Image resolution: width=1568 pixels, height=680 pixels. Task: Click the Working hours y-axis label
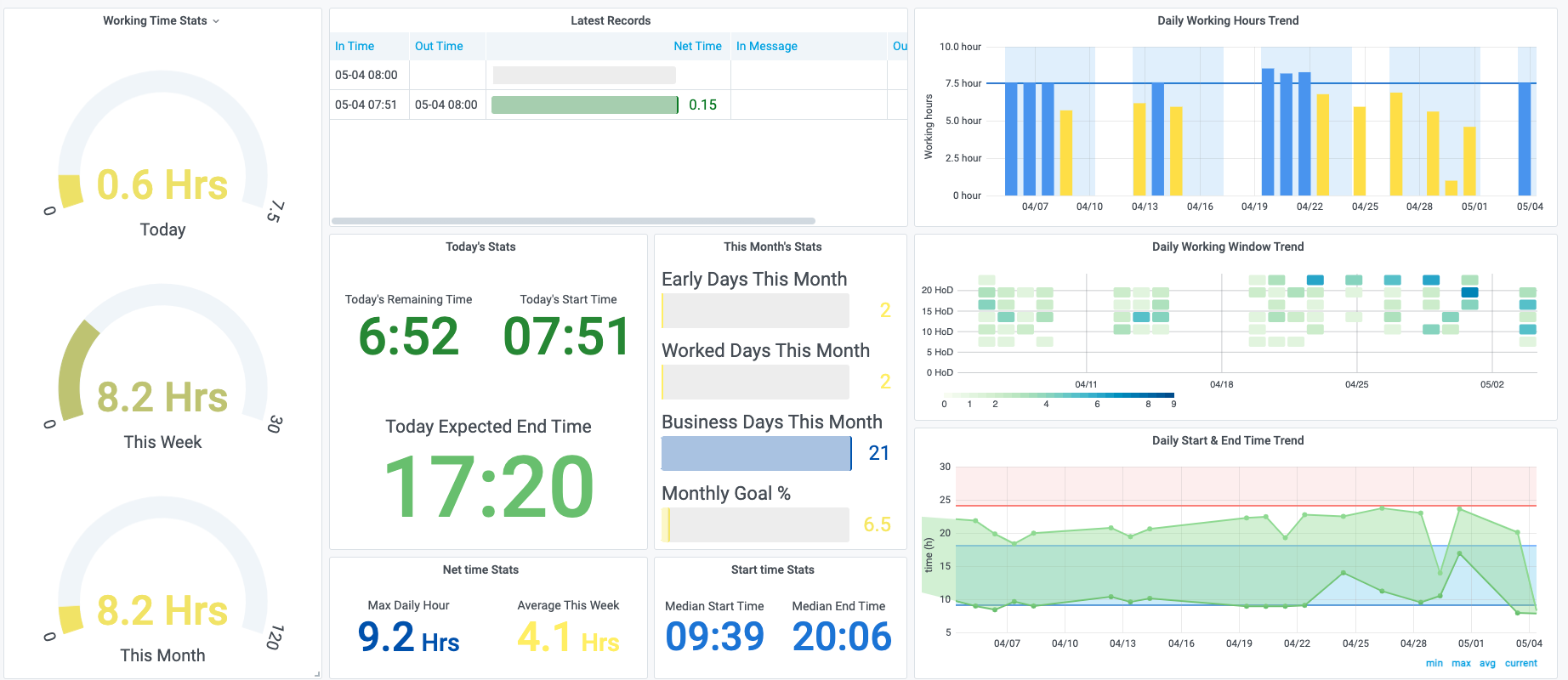point(929,127)
